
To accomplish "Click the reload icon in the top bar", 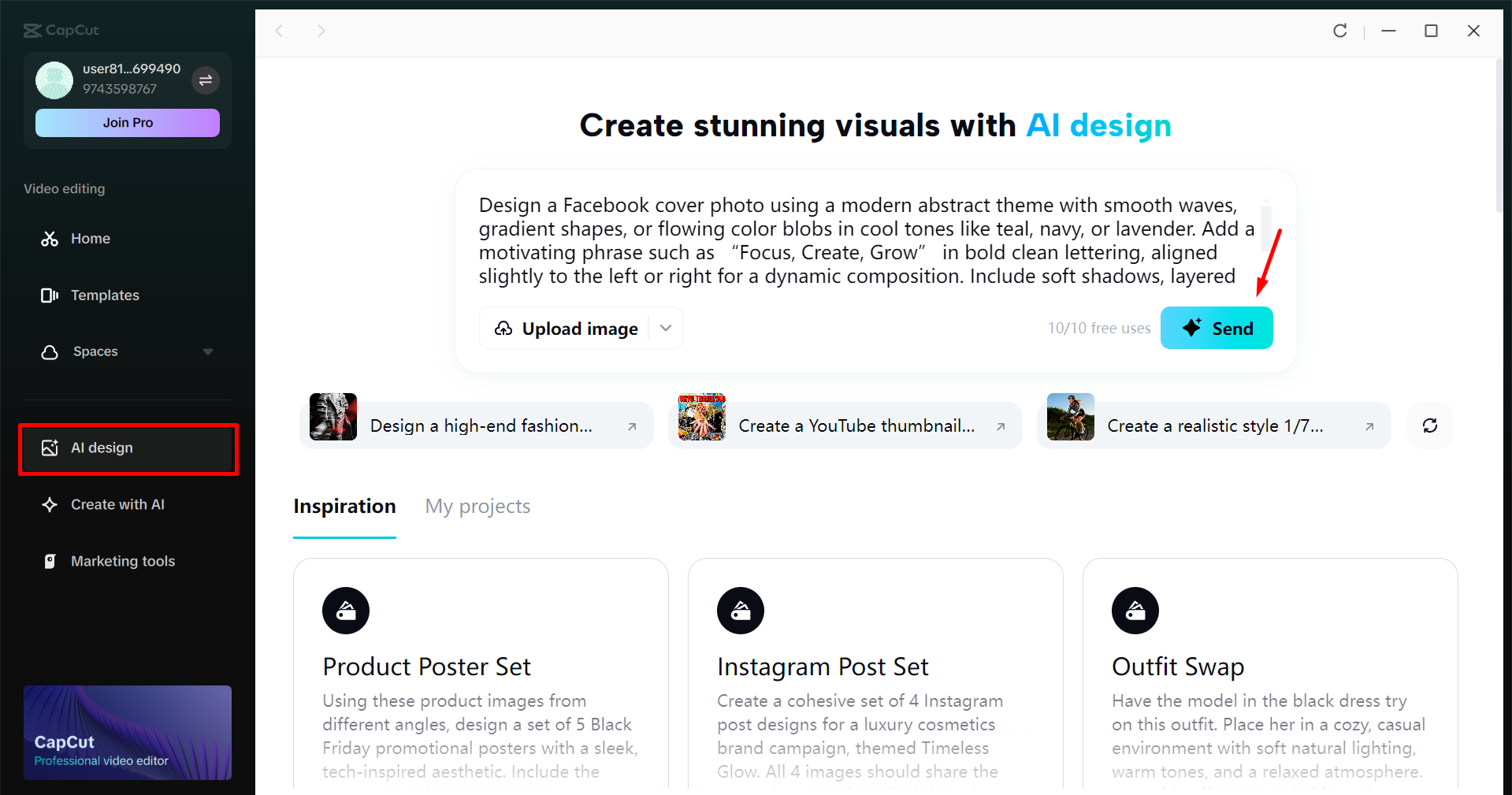I will [1339, 31].
